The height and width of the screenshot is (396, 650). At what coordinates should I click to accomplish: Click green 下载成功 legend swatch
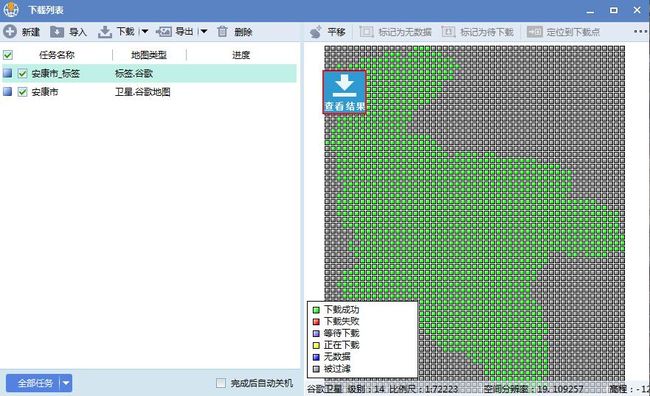click(x=316, y=310)
